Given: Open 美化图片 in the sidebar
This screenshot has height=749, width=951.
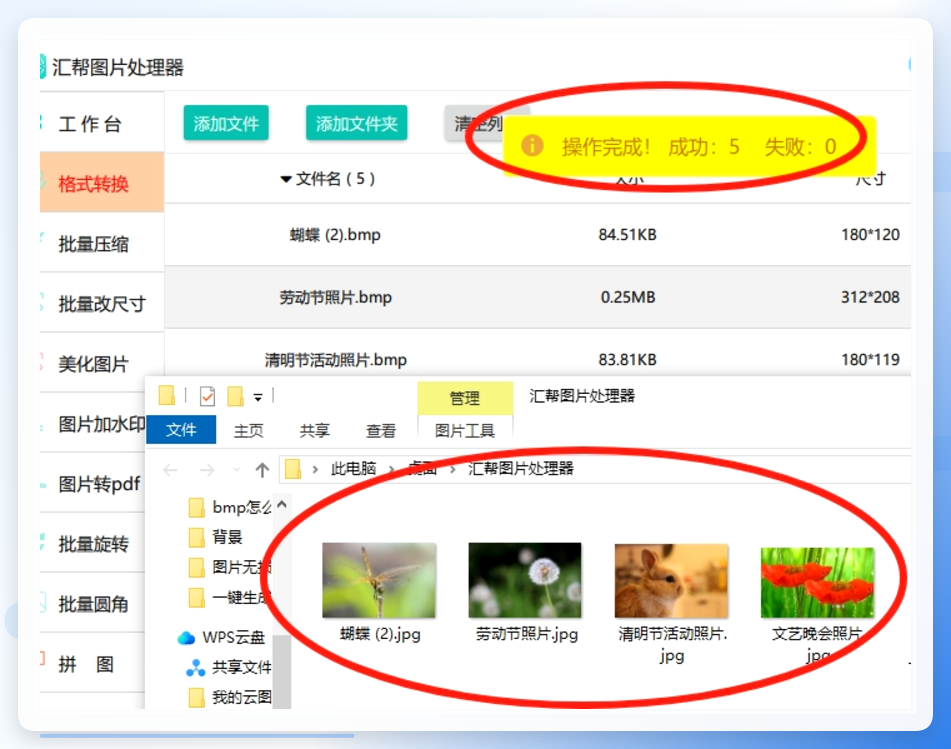Looking at the screenshot, I should 102,363.
